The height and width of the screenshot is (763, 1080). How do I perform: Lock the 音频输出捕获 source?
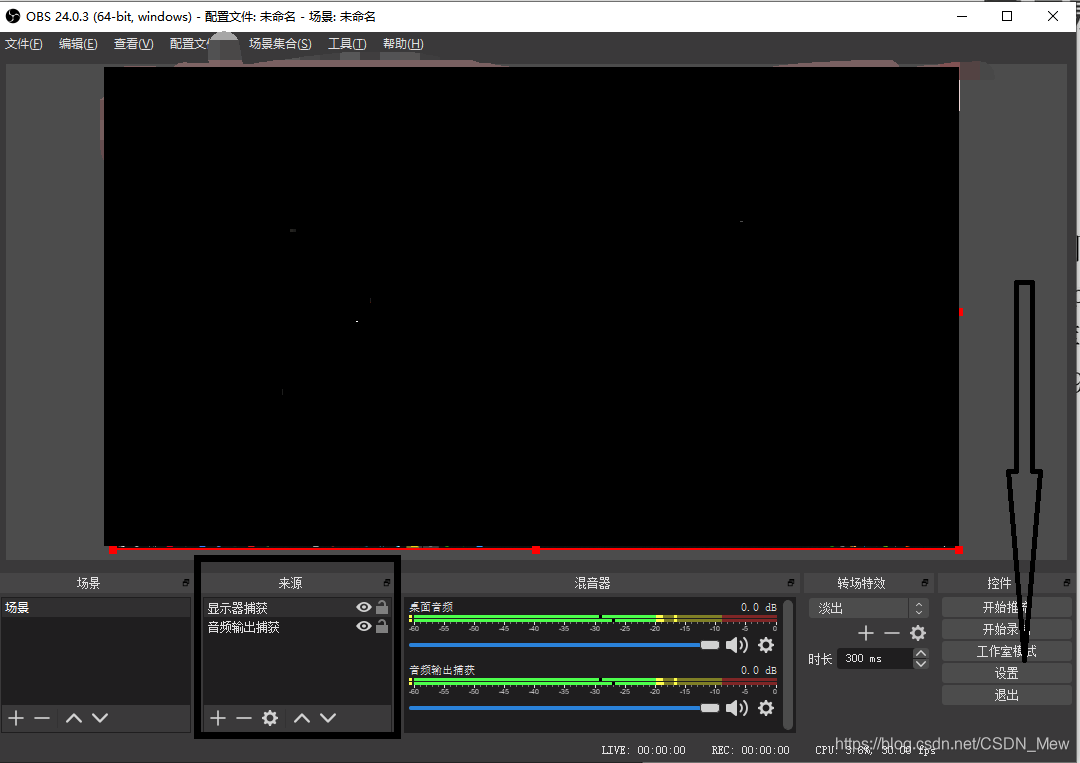click(382, 626)
